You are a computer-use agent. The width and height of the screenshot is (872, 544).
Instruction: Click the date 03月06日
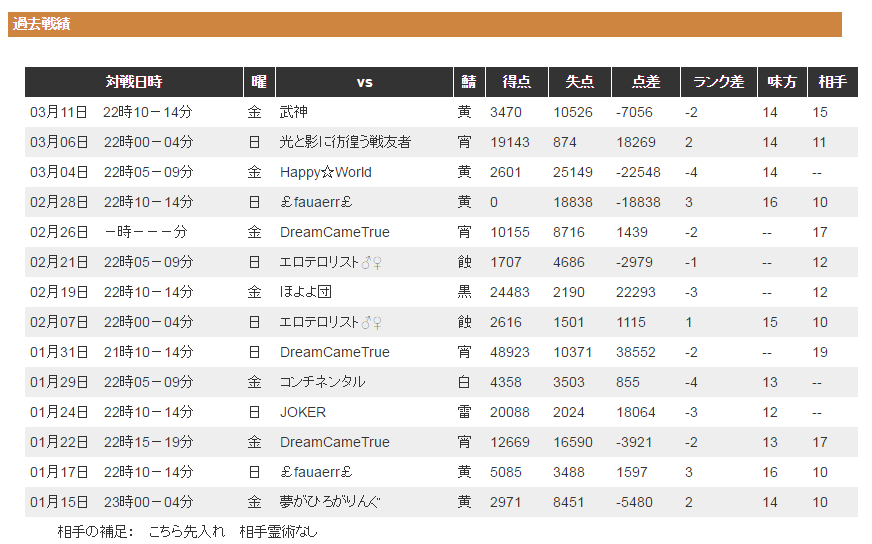click(59, 142)
